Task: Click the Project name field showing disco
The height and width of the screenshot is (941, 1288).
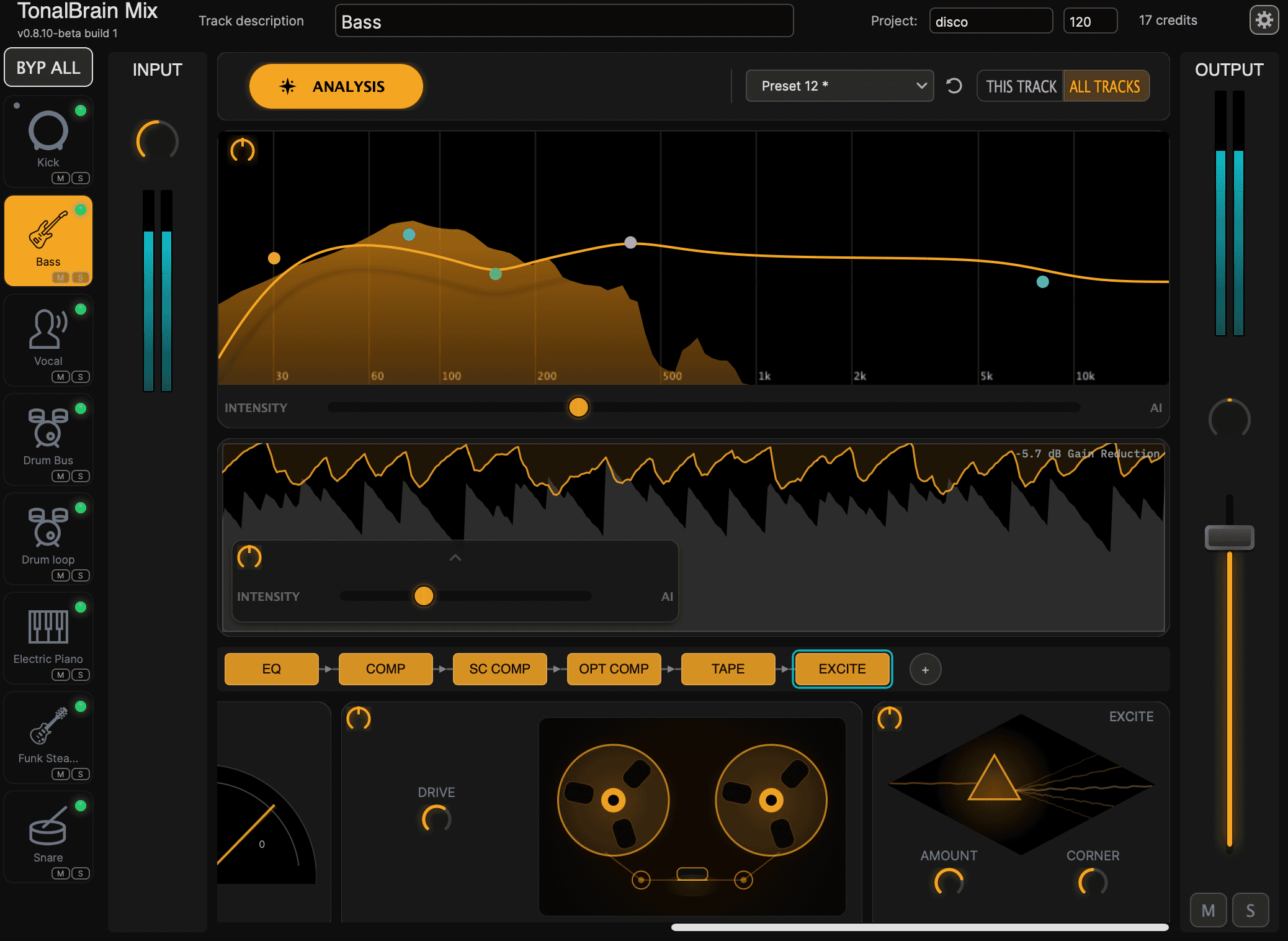Action: pyautogui.click(x=991, y=21)
